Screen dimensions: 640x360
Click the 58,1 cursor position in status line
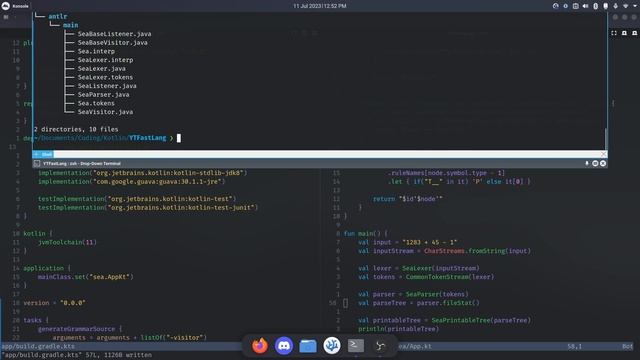click(x=574, y=346)
